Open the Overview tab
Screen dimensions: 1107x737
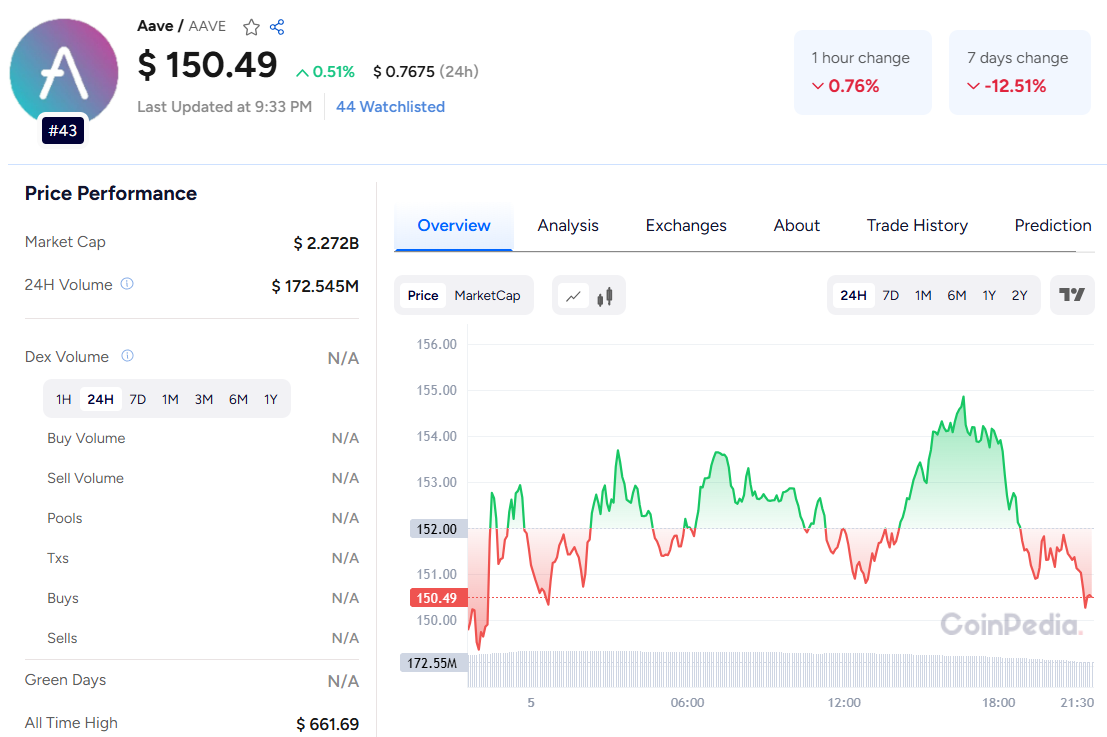[x=453, y=226]
